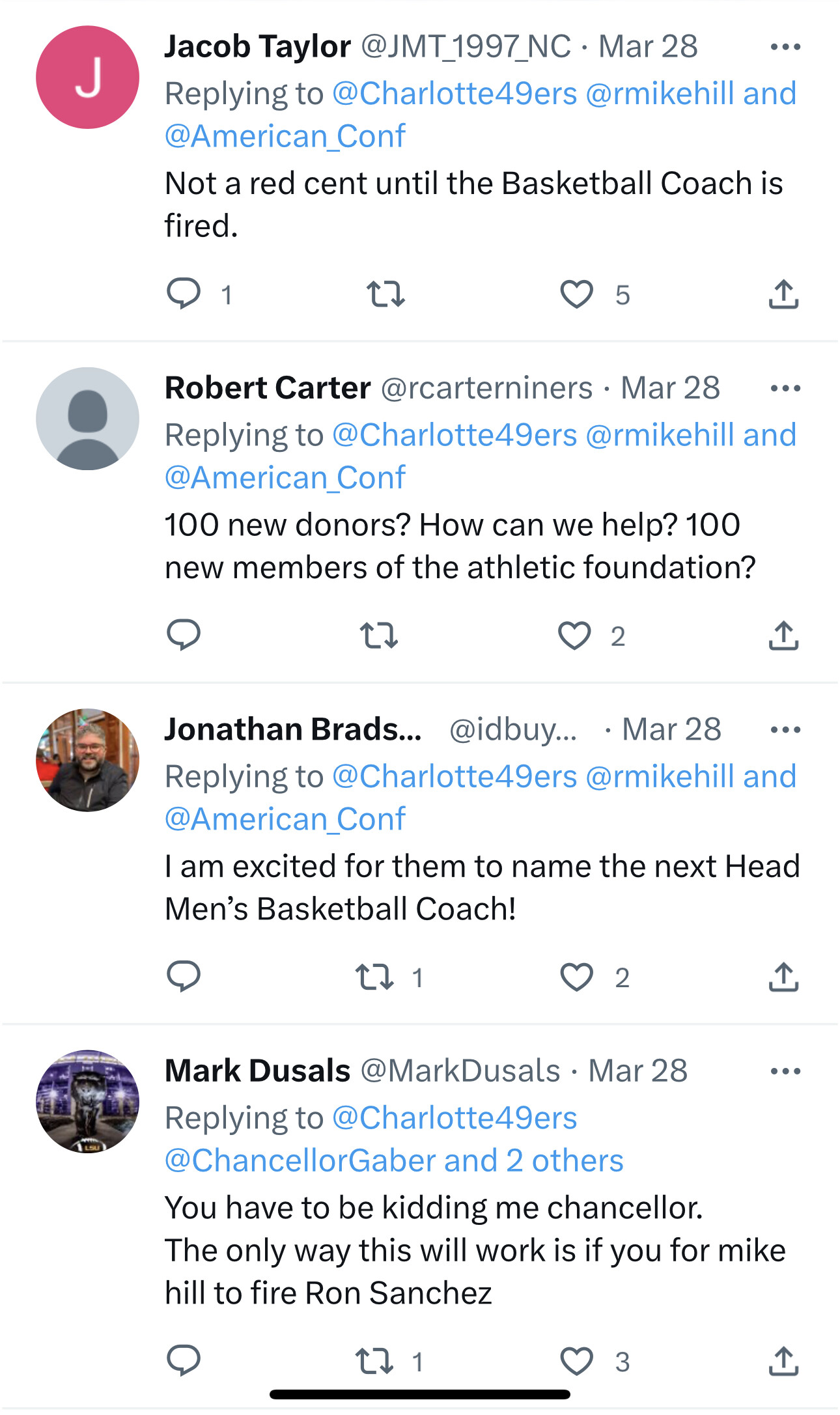Retweet Jonathan Brads' tweet
Viewport: 840px width, 1415px height.
(x=374, y=977)
